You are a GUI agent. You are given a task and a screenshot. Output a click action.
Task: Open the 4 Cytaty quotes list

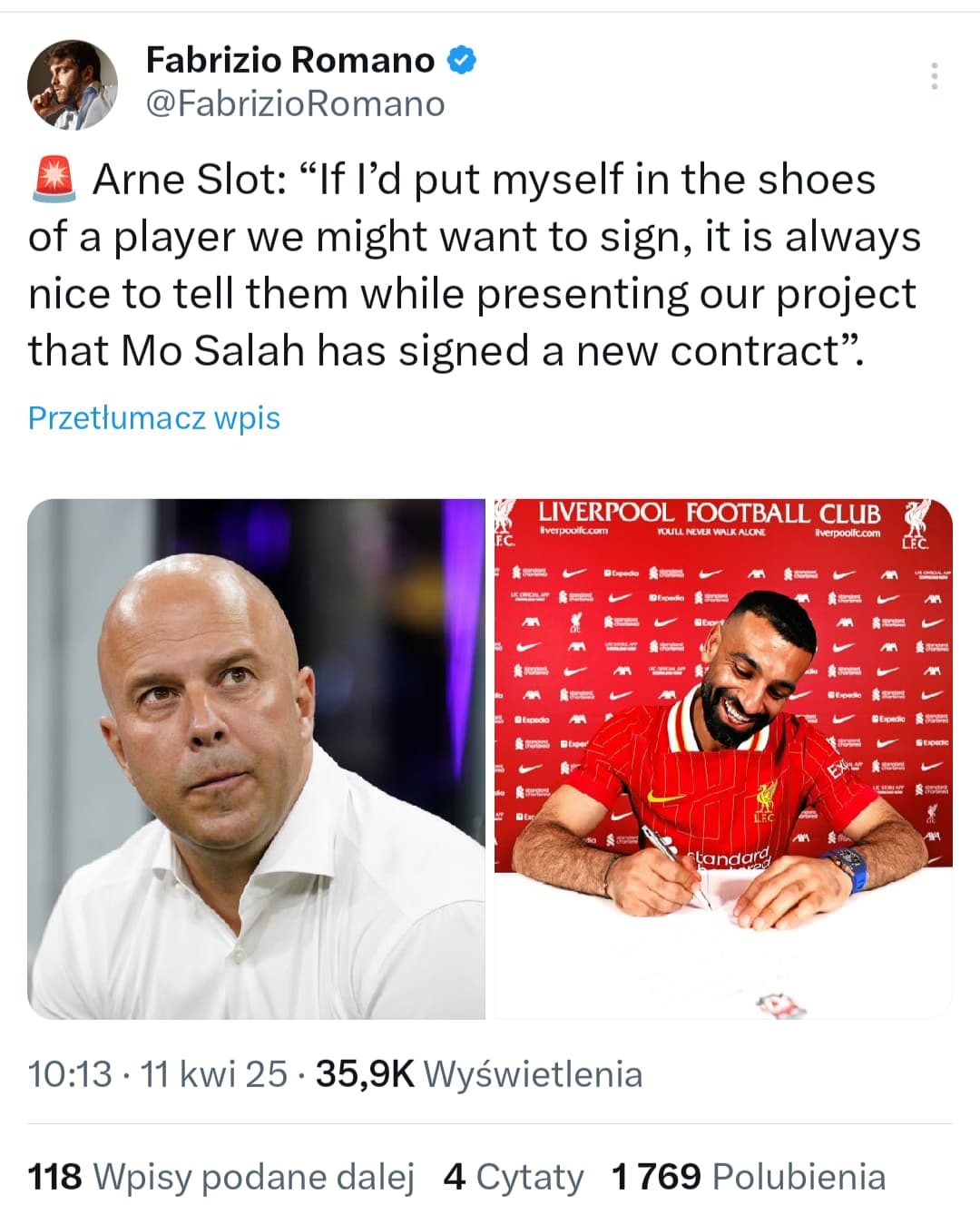pyautogui.click(x=514, y=1177)
